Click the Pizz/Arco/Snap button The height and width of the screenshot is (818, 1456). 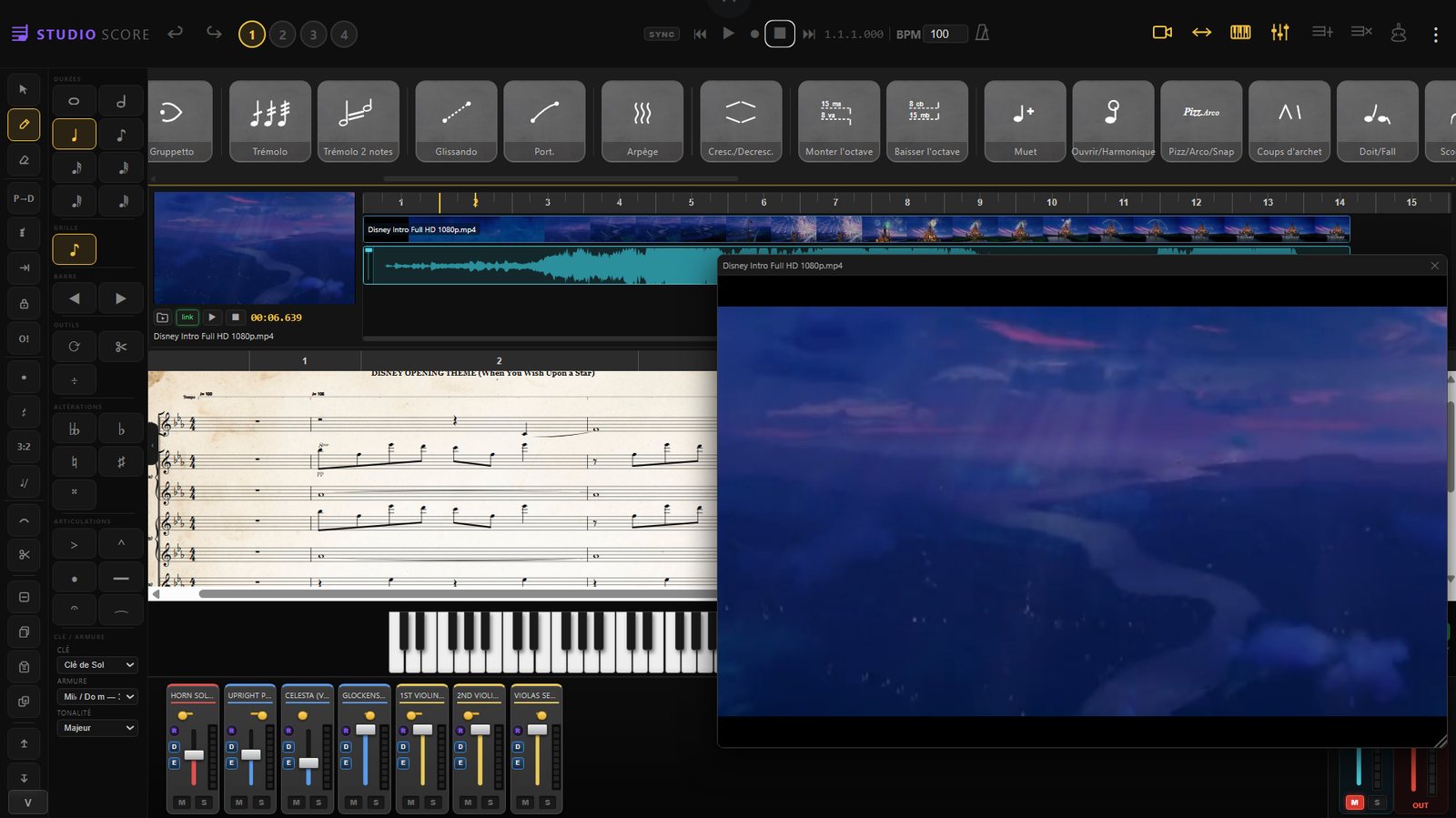point(1201,121)
